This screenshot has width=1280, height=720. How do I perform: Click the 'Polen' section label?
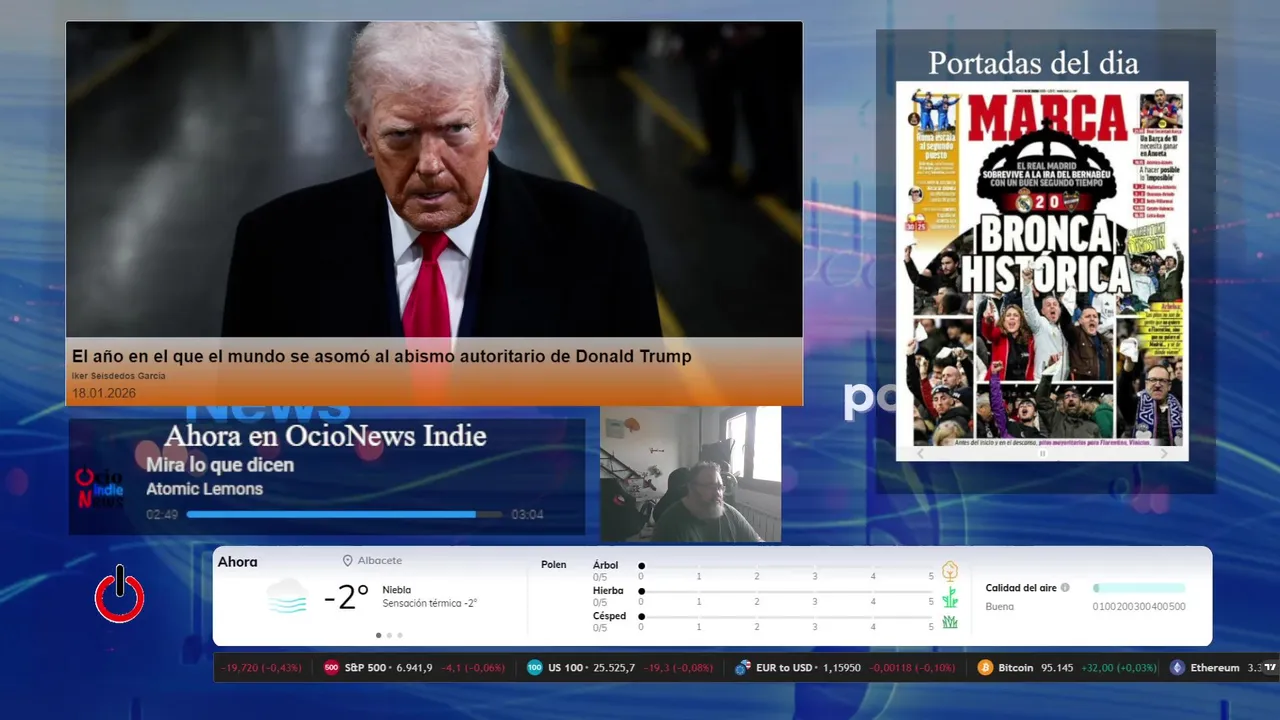point(554,565)
